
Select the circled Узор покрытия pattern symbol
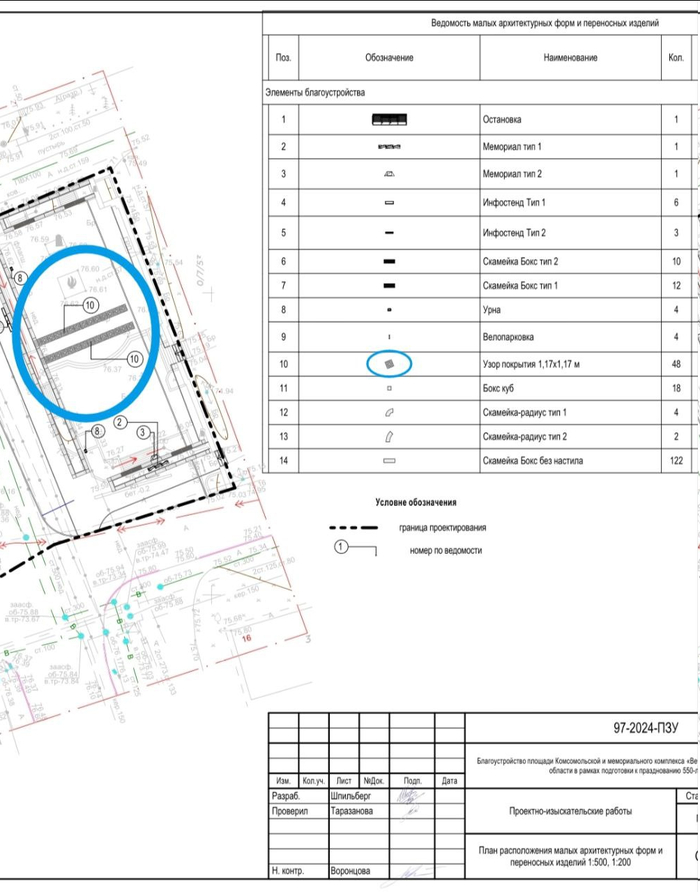[391, 362]
